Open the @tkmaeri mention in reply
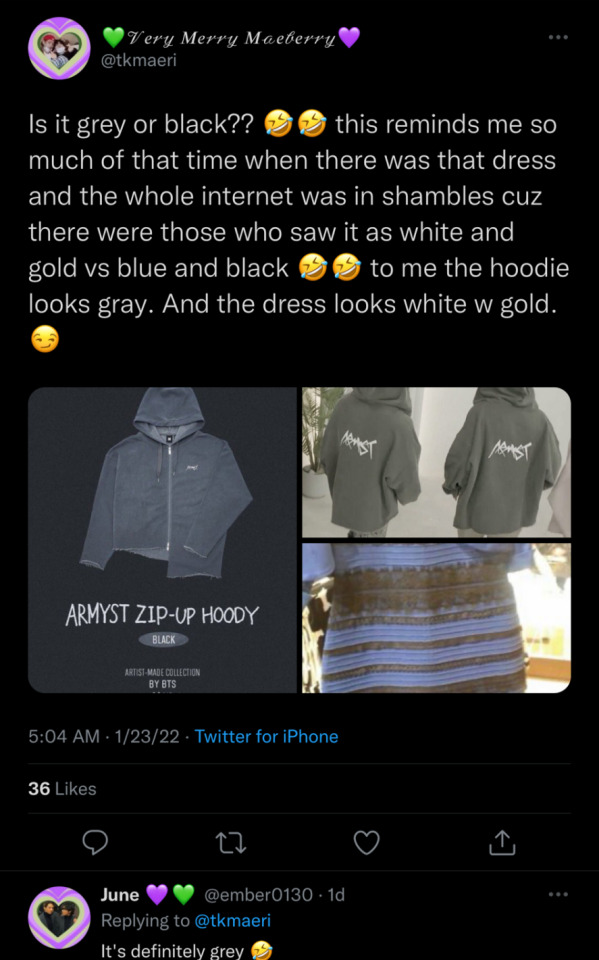599x960 pixels. 232,920
